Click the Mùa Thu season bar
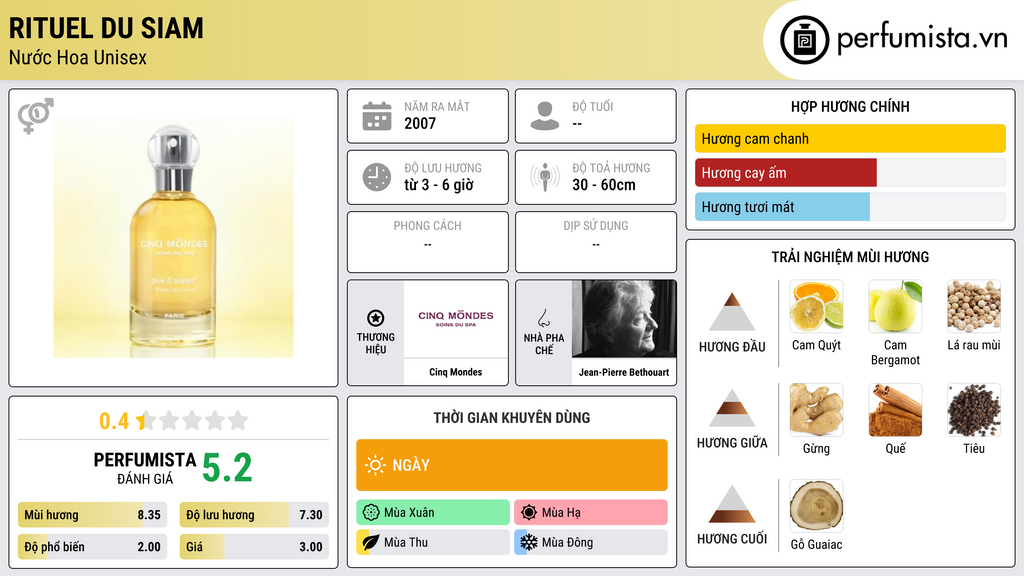 (x=433, y=542)
